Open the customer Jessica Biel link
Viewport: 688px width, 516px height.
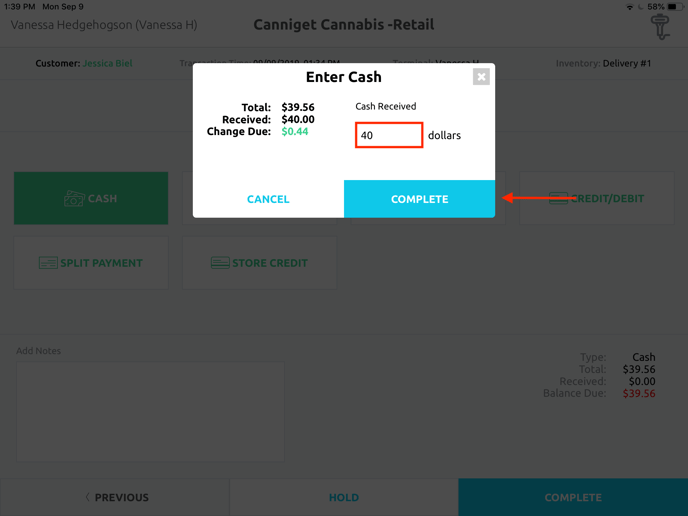108,63
